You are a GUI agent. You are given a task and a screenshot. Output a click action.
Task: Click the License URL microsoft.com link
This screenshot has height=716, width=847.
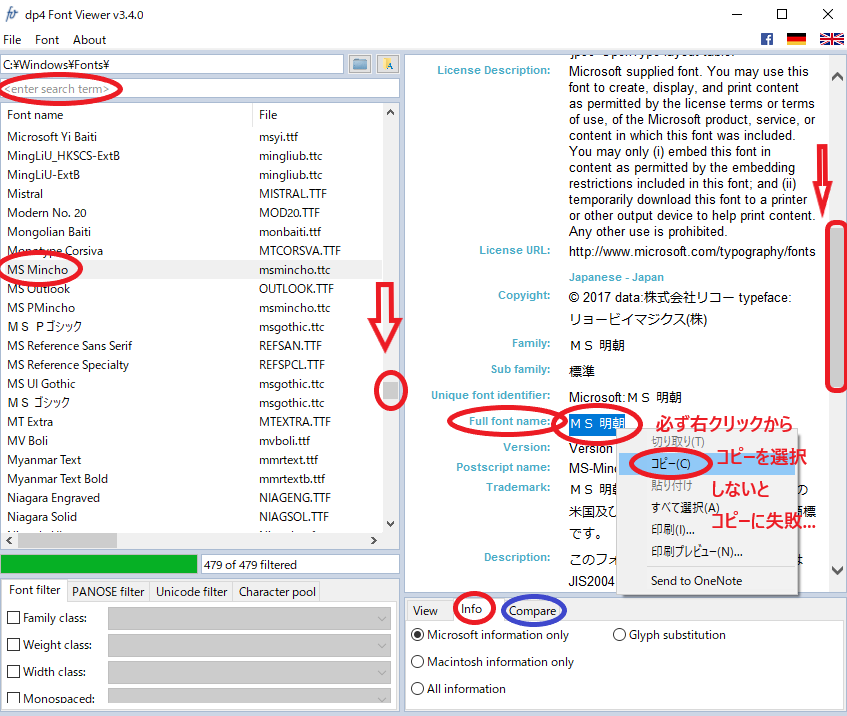(x=692, y=251)
